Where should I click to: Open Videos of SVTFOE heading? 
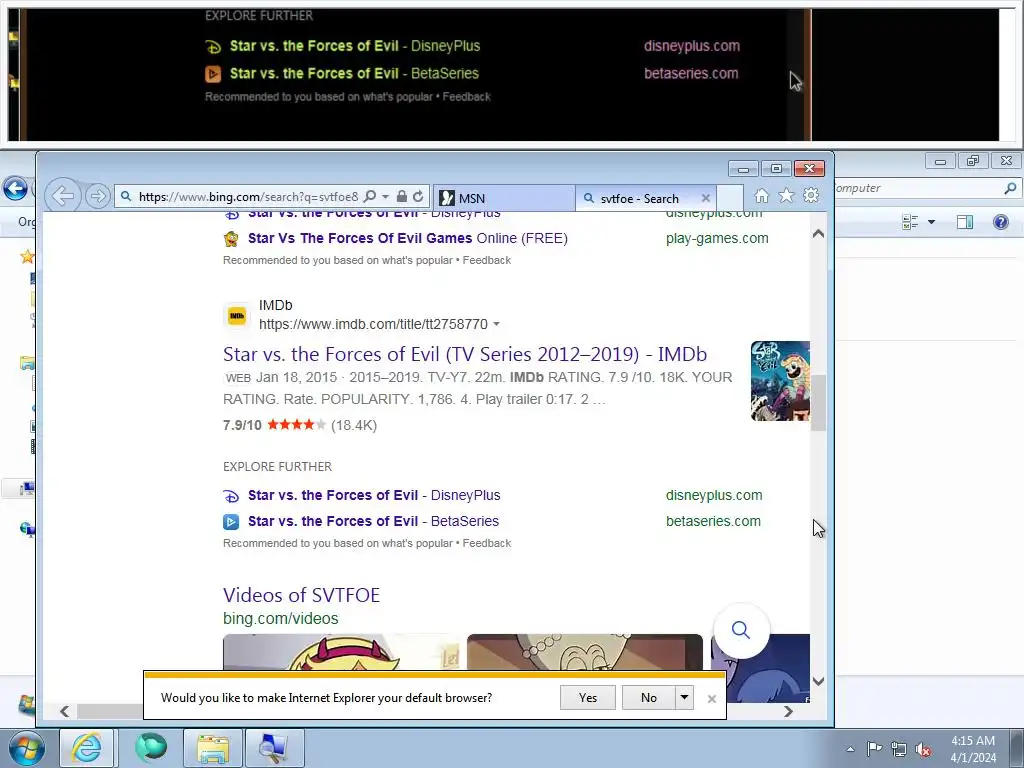pyautogui.click(x=301, y=595)
